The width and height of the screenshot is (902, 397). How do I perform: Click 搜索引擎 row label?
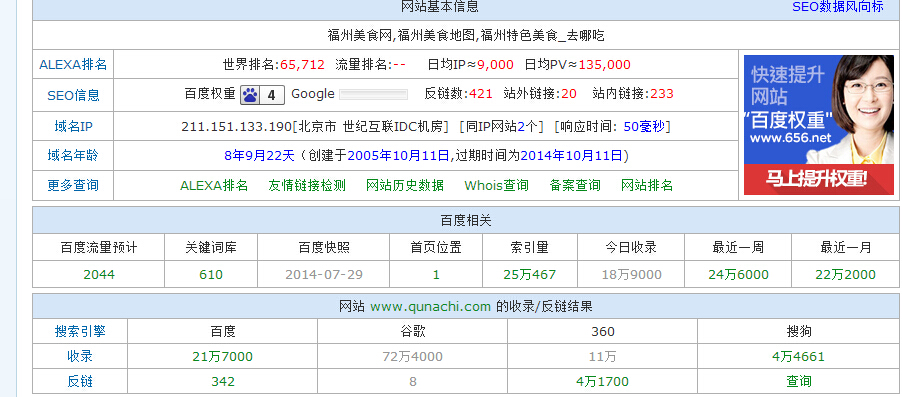click(x=80, y=331)
